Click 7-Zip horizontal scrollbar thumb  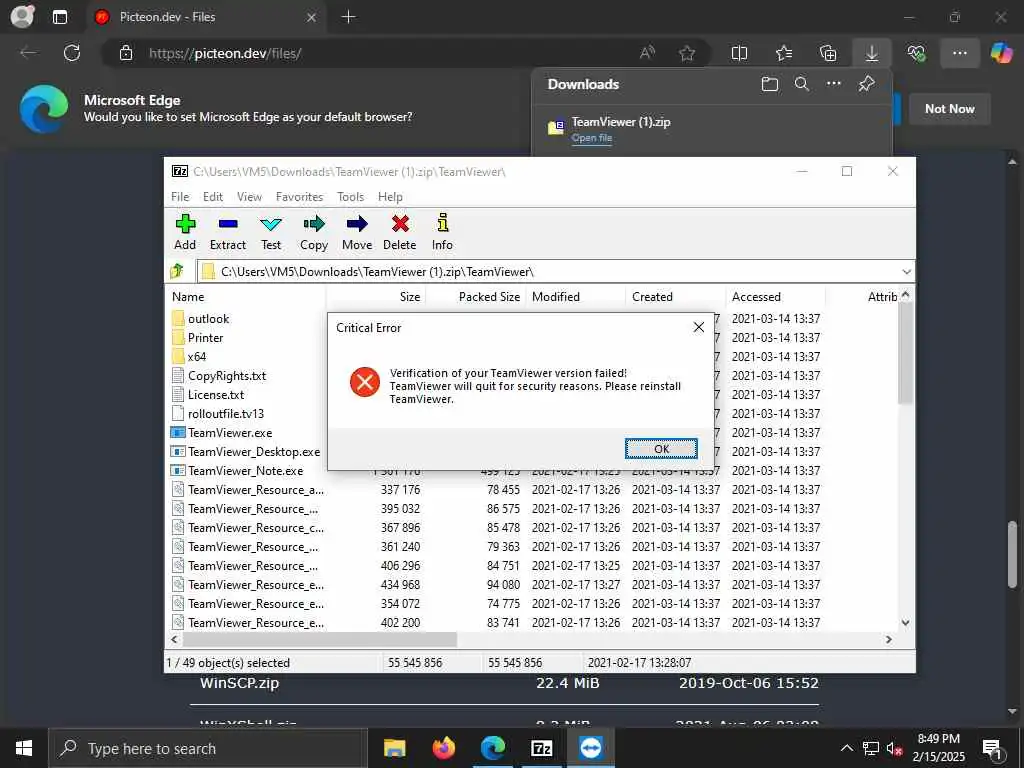[319, 639]
